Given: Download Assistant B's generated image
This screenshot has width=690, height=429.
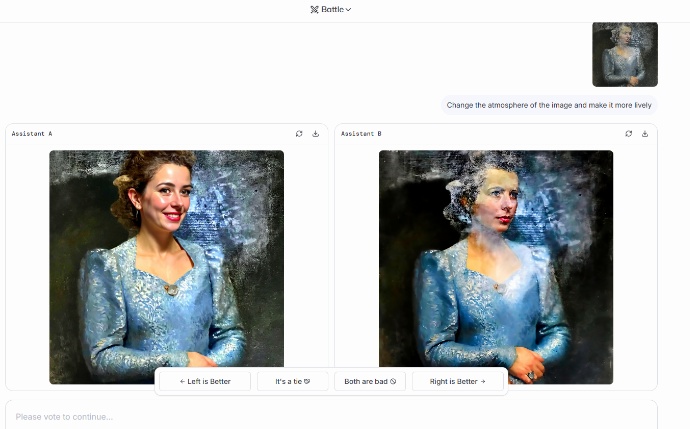Looking at the screenshot, I should pos(645,133).
